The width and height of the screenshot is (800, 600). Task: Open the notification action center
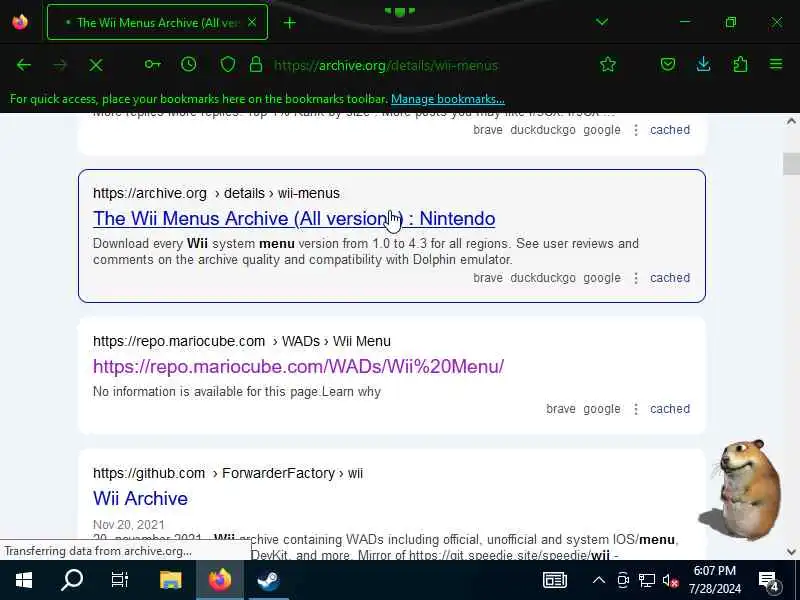click(768, 580)
